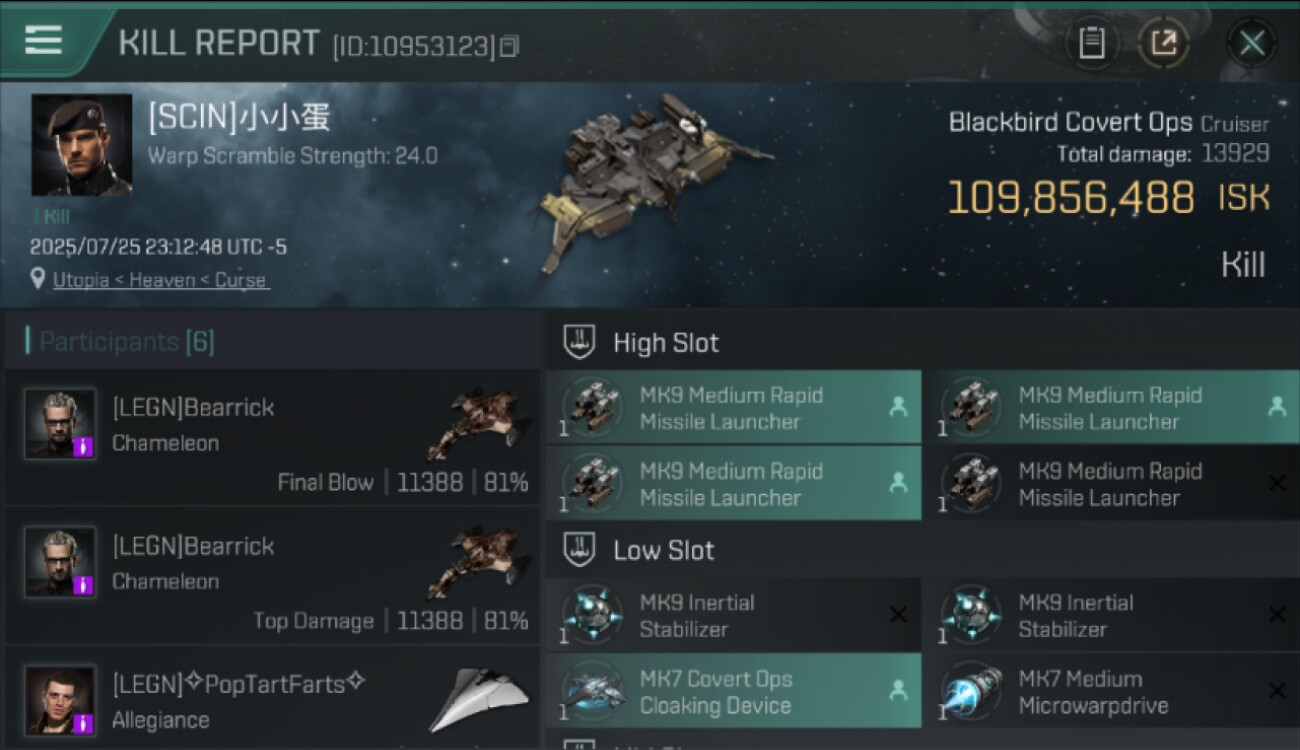Select the High Slot section header
The image size is (1300, 750).
[x=665, y=343]
